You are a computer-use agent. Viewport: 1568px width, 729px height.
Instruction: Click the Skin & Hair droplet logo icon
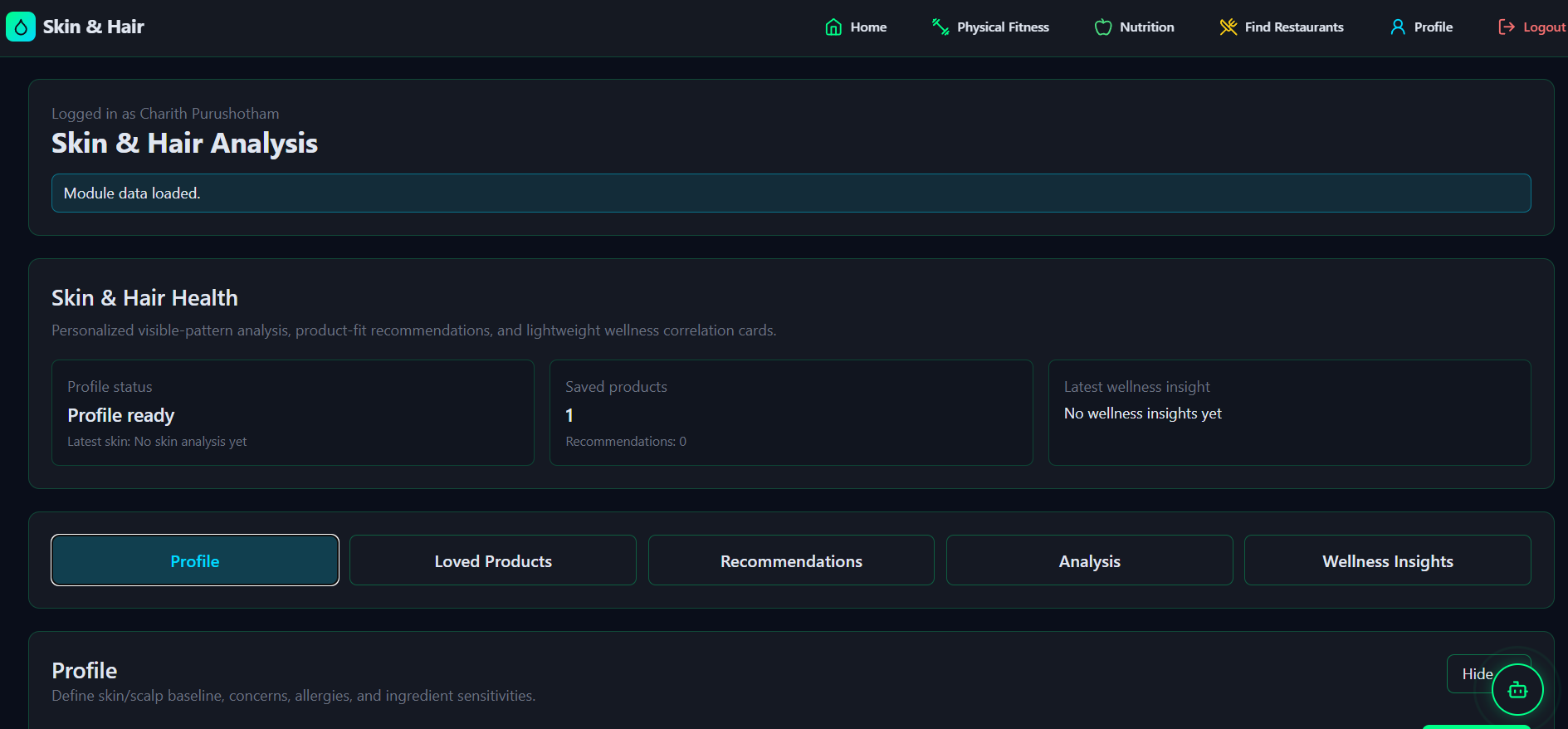[21, 27]
